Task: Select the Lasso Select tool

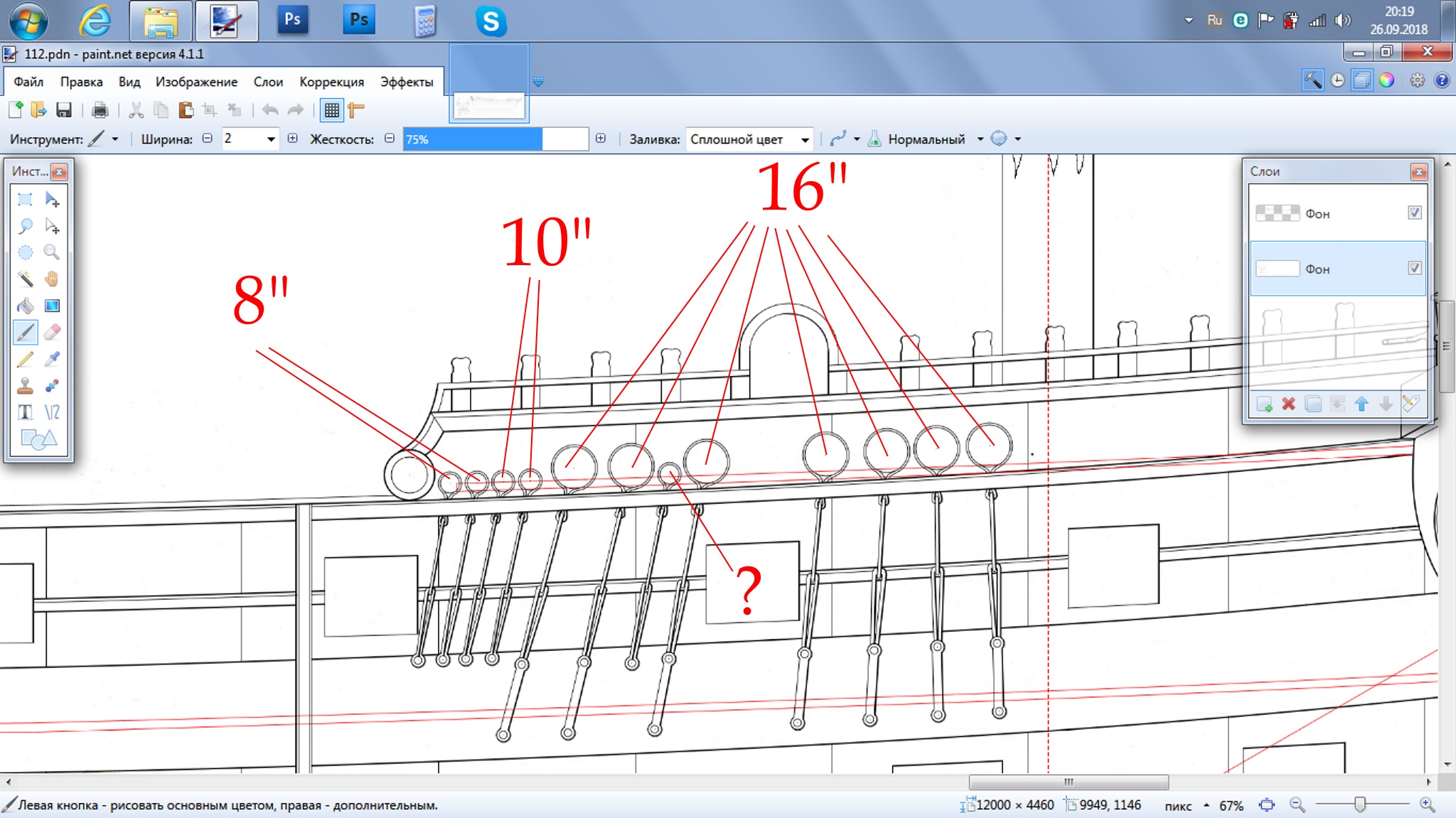Action: [25, 226]
